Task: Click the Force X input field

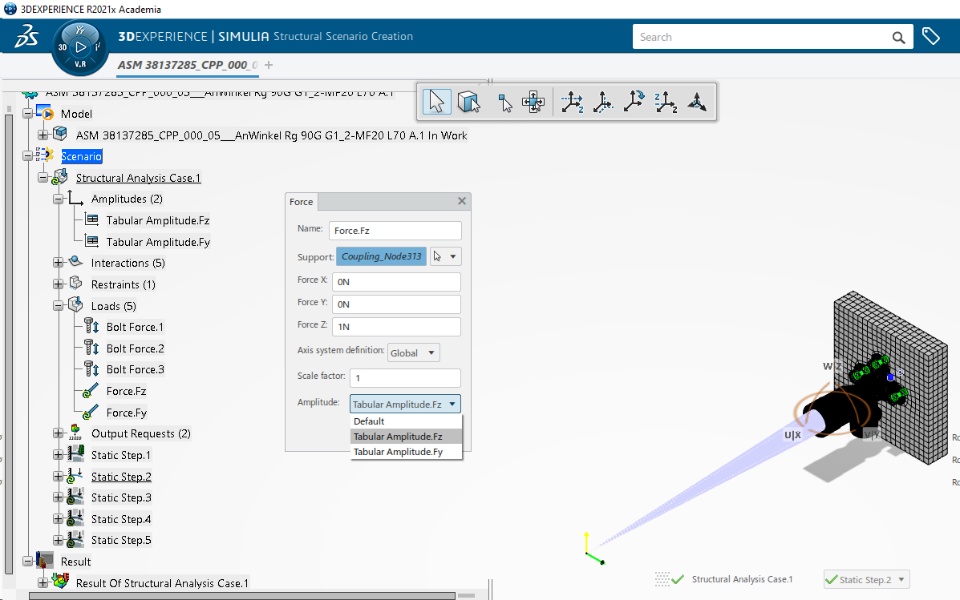Action: (x=396, y=282)
